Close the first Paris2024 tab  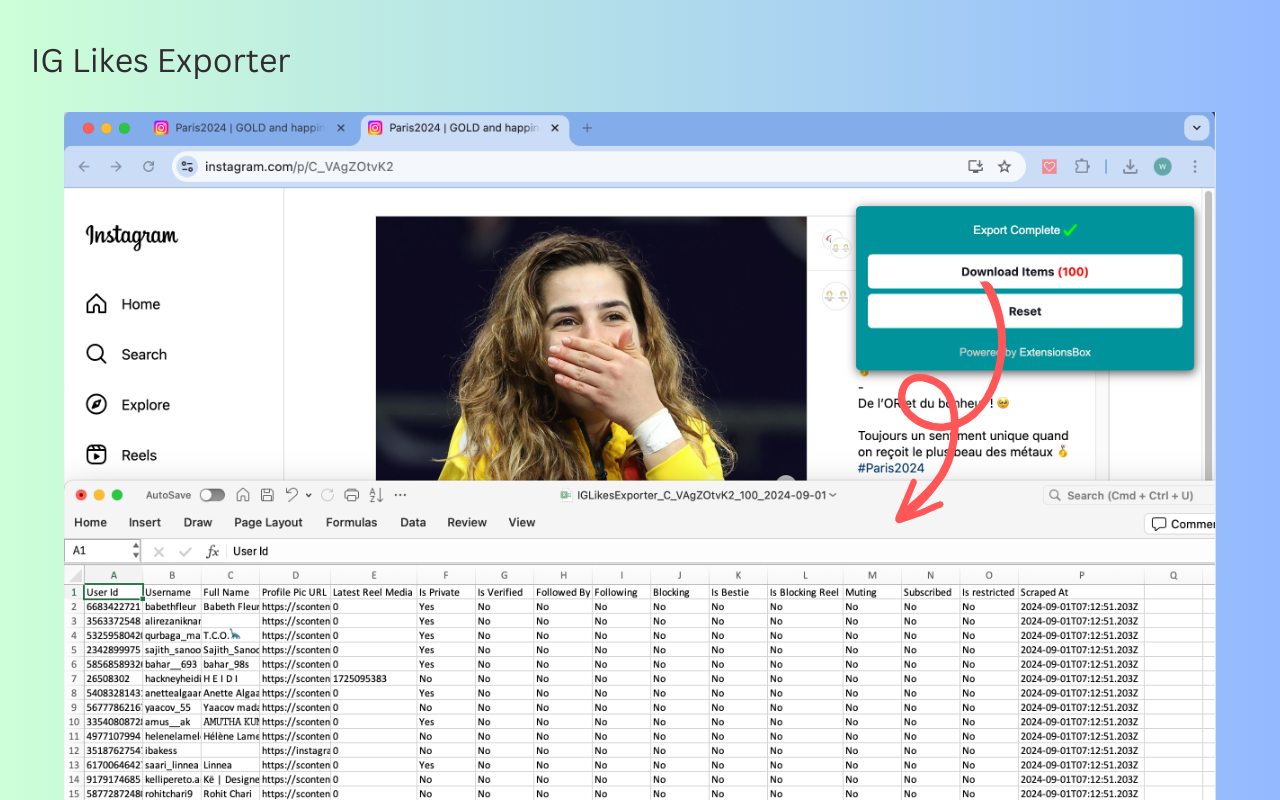[341, 128]
